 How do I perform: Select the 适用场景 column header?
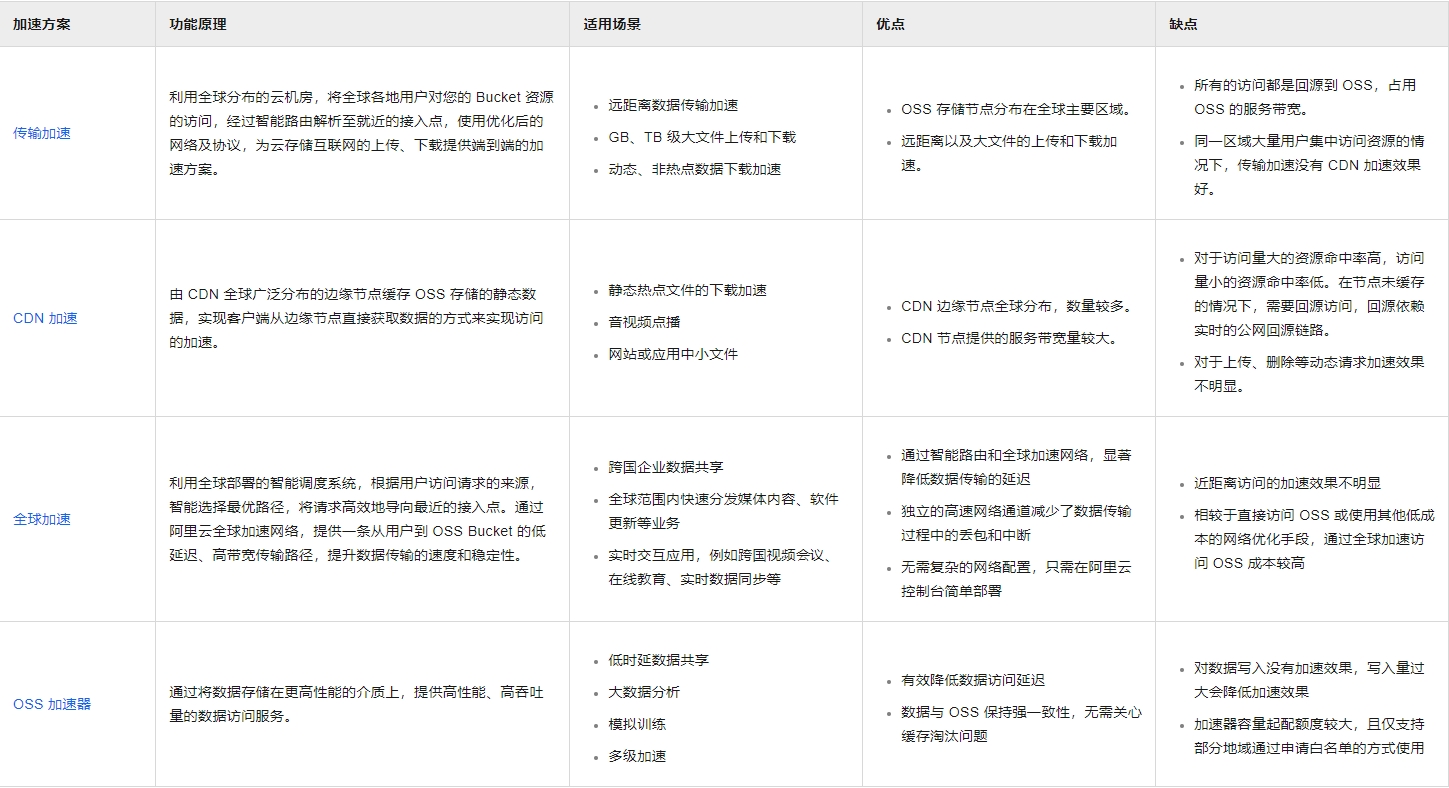pos(612,24)
